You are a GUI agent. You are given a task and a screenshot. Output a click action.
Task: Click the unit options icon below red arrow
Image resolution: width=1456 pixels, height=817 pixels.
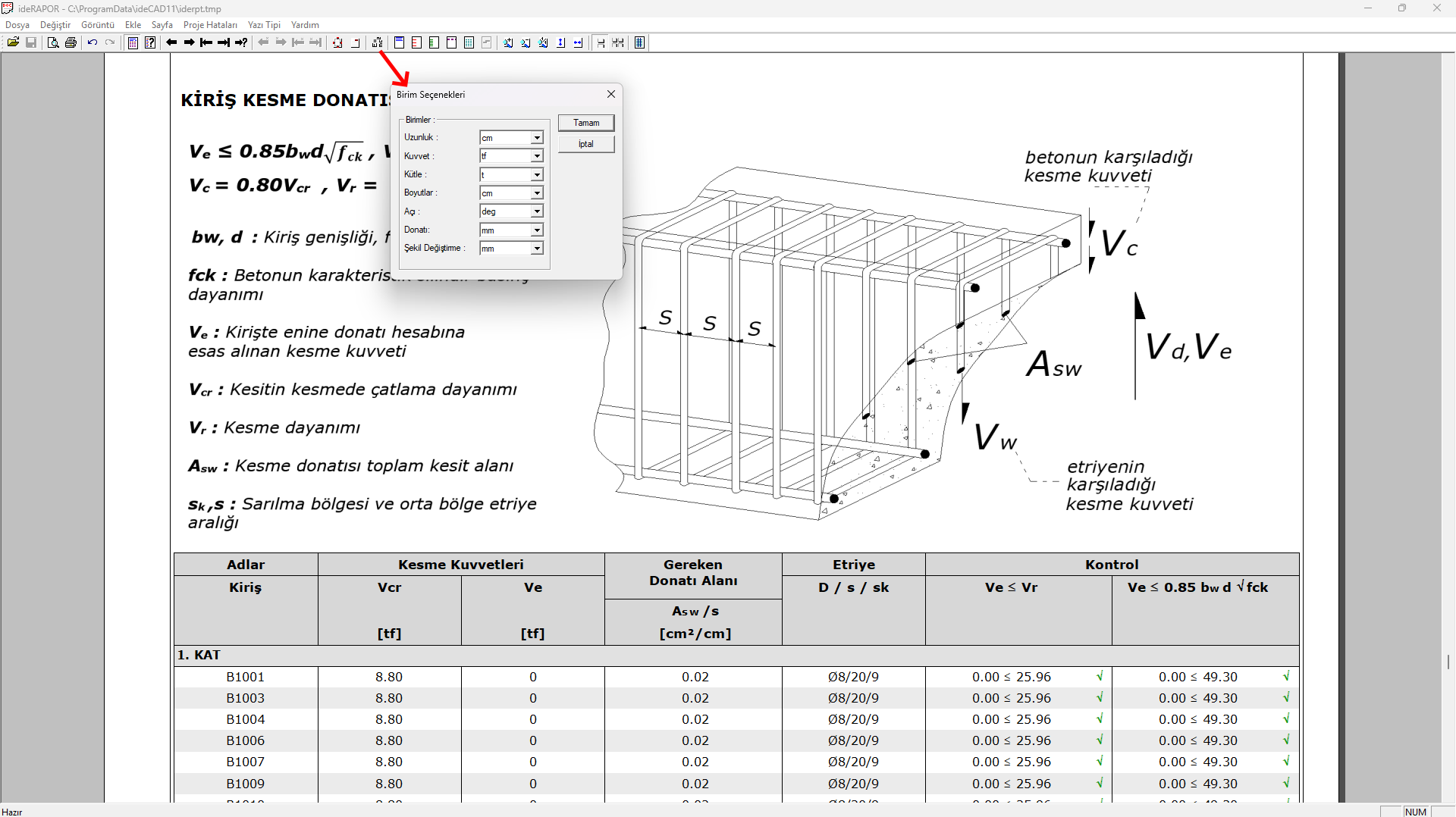tap(377, 42)
